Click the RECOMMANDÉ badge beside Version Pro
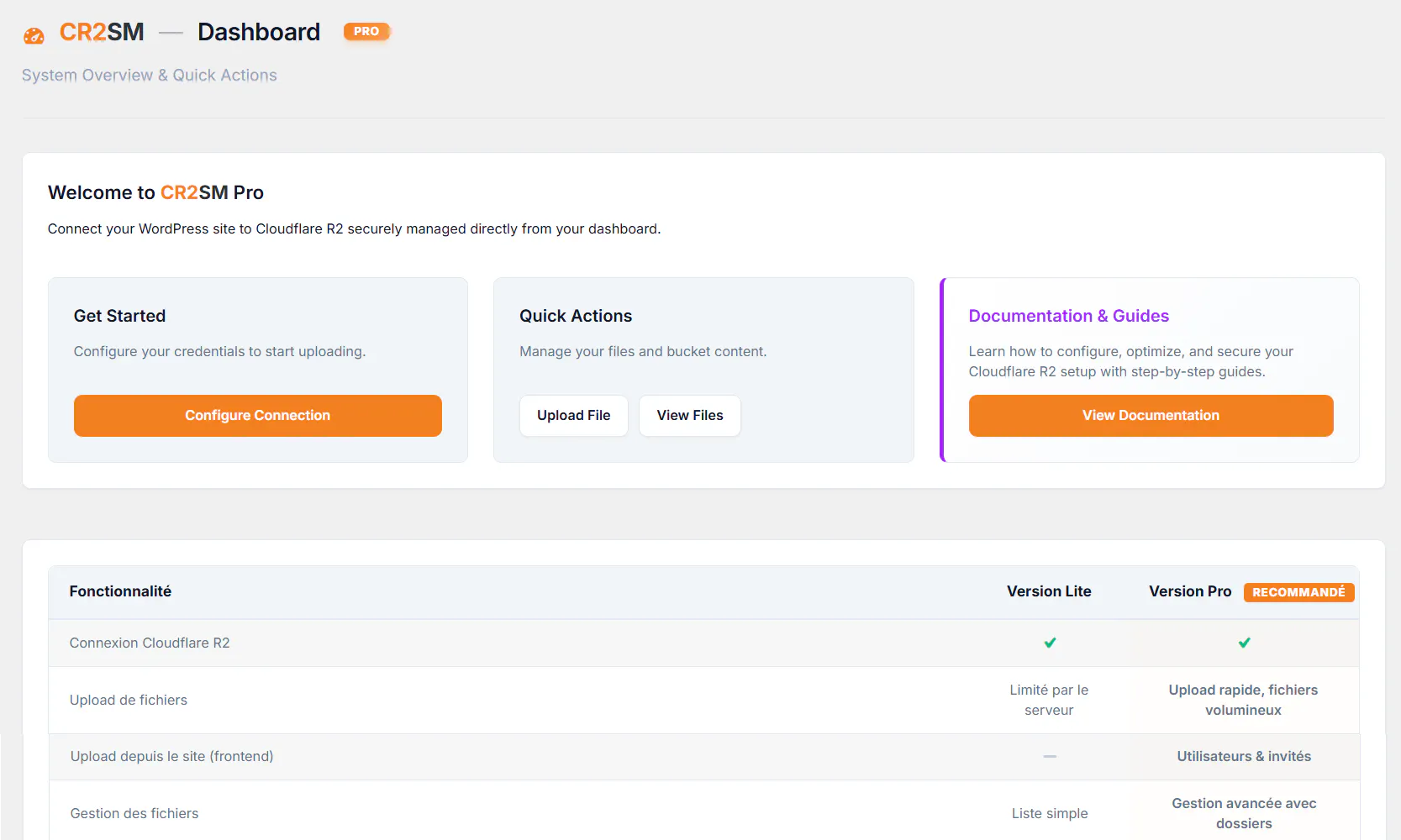The width and height of the screenshot is (1401, 840). click(x=1298, y=592)
